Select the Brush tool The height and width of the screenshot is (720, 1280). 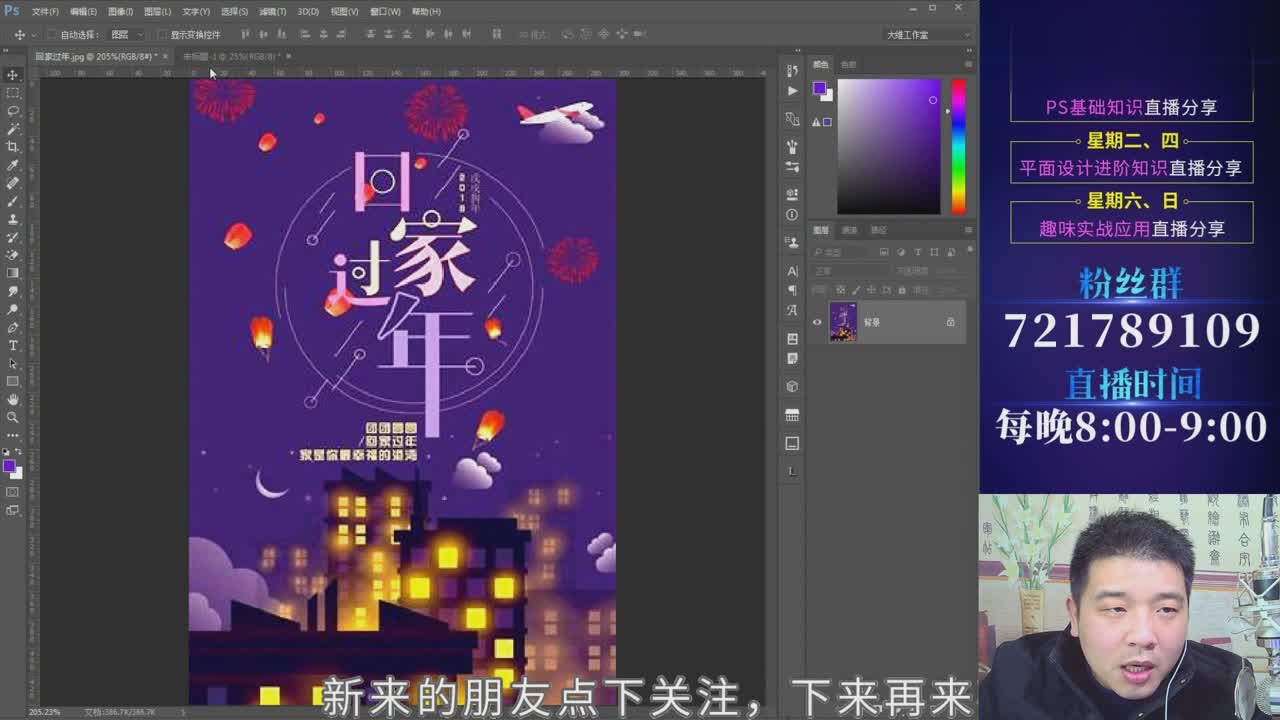coord(13,201)
